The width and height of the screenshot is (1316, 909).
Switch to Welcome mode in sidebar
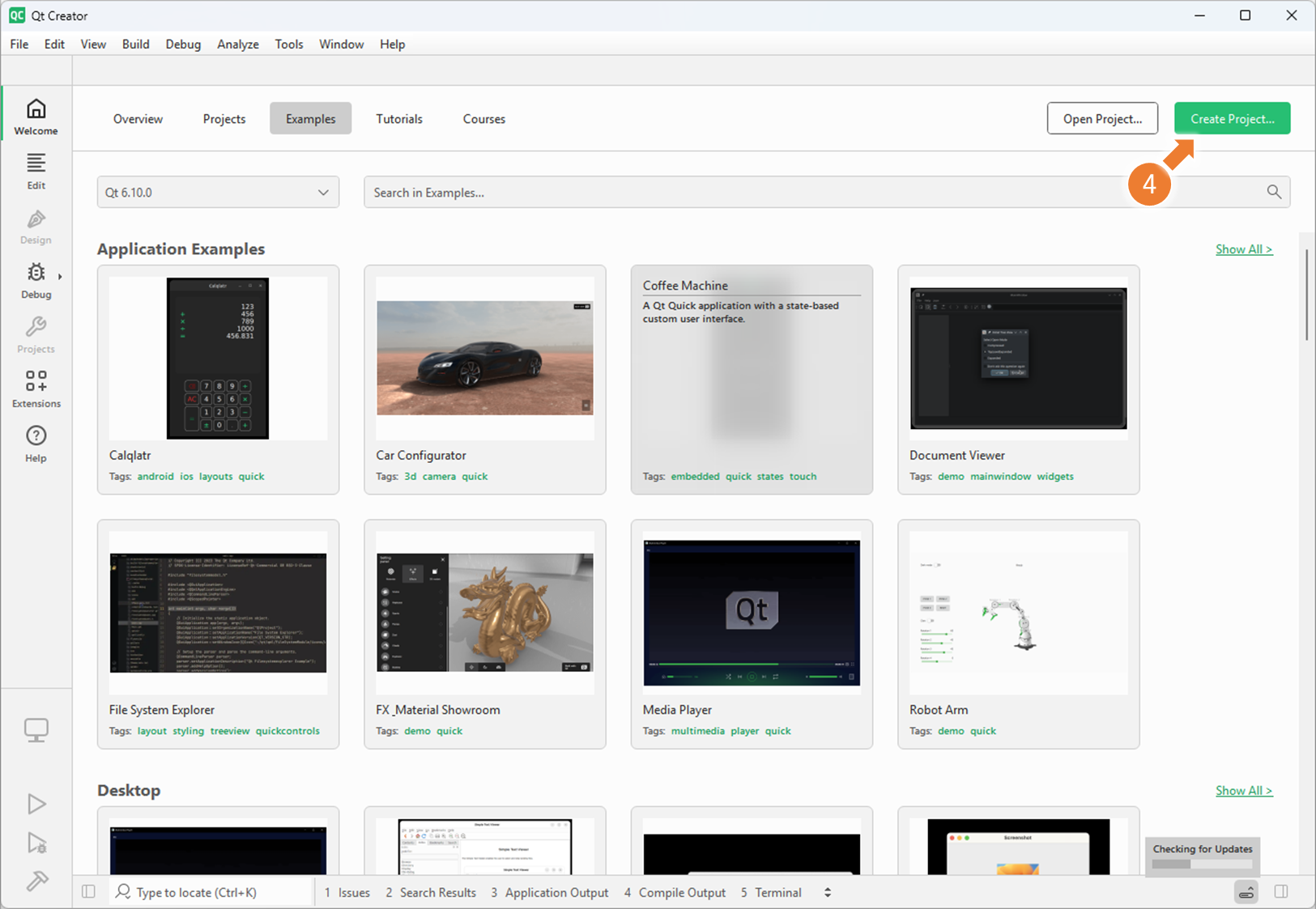(x=36, y=117)
